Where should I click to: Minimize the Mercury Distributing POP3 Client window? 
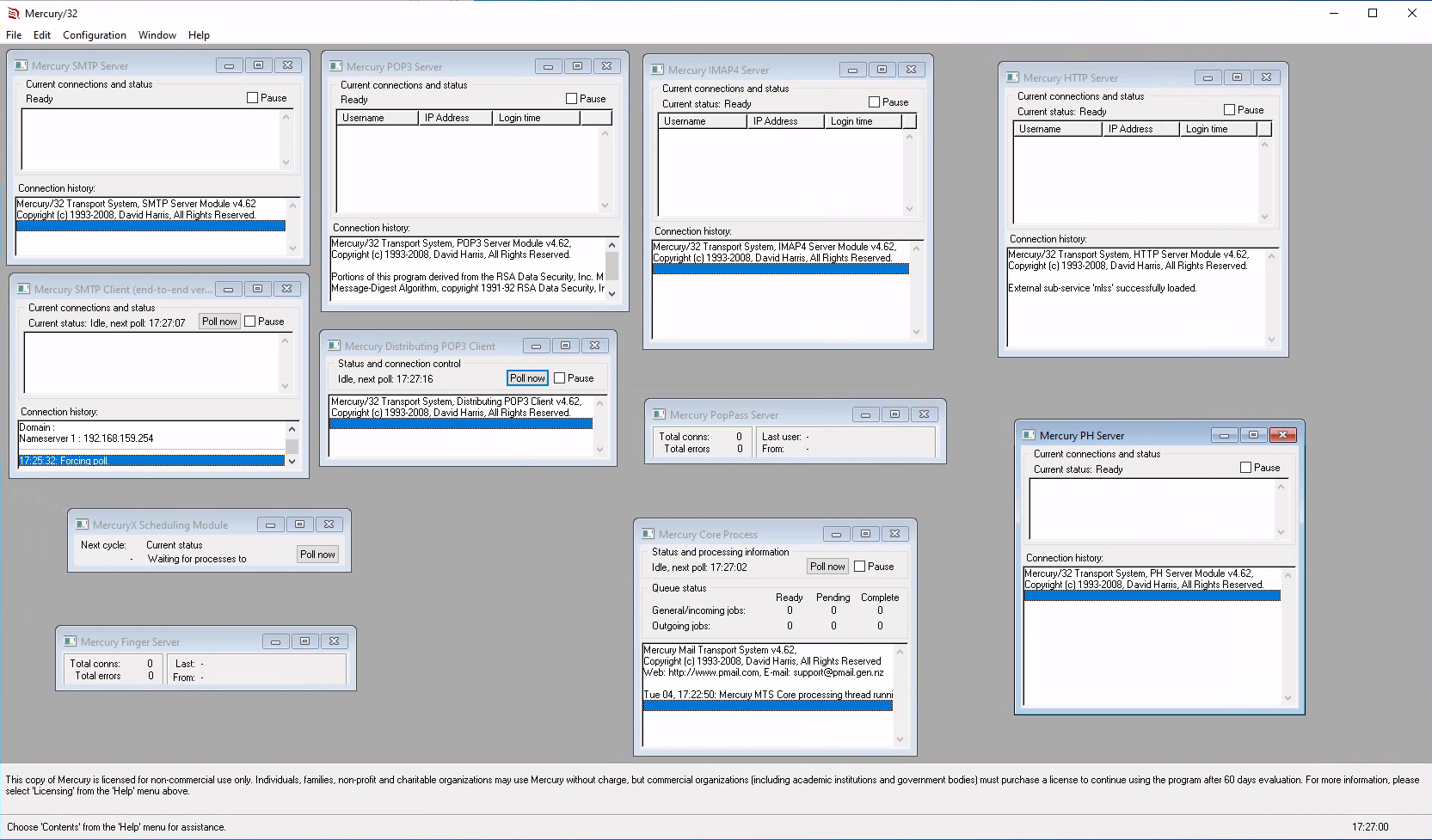click(536, 346)
